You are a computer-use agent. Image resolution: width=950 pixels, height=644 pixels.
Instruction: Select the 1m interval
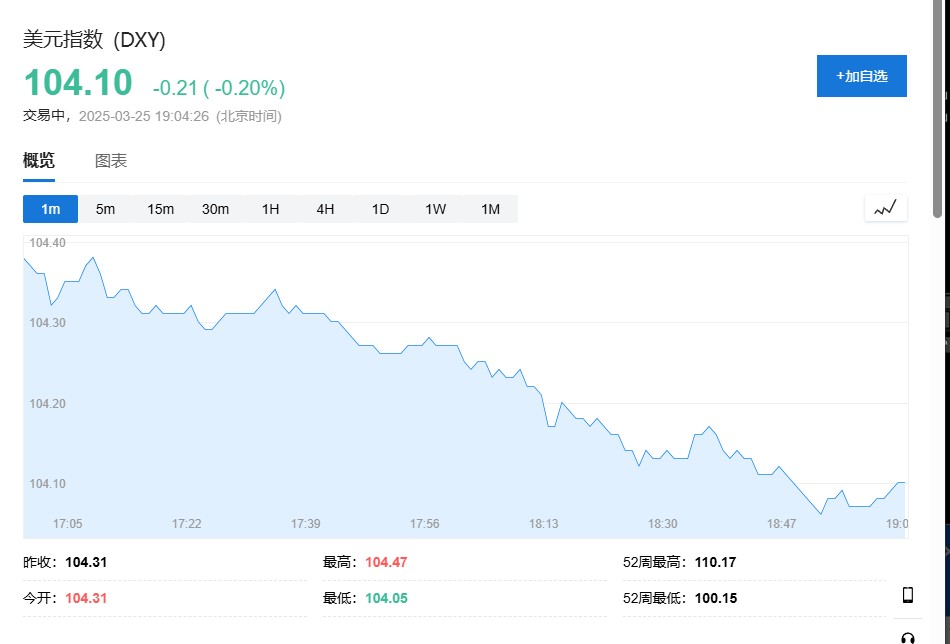point(50,209)
